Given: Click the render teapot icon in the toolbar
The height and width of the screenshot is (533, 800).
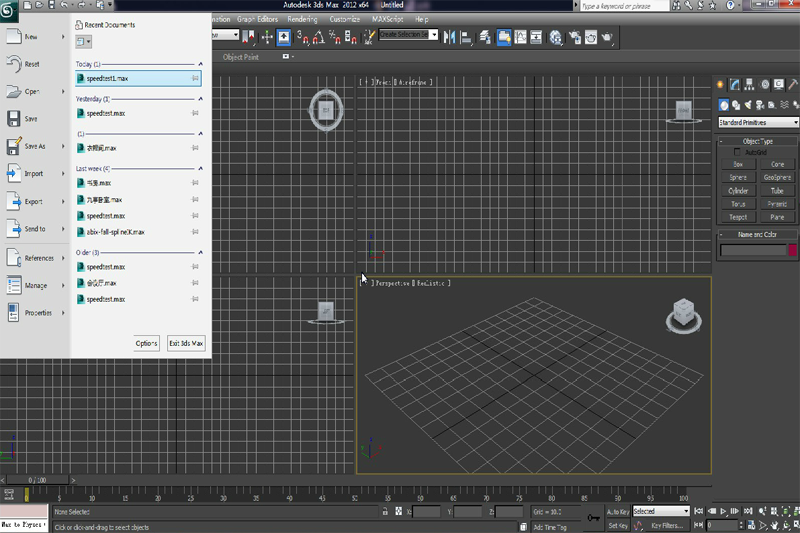Looking at the screenshot, I should [608, 38].
